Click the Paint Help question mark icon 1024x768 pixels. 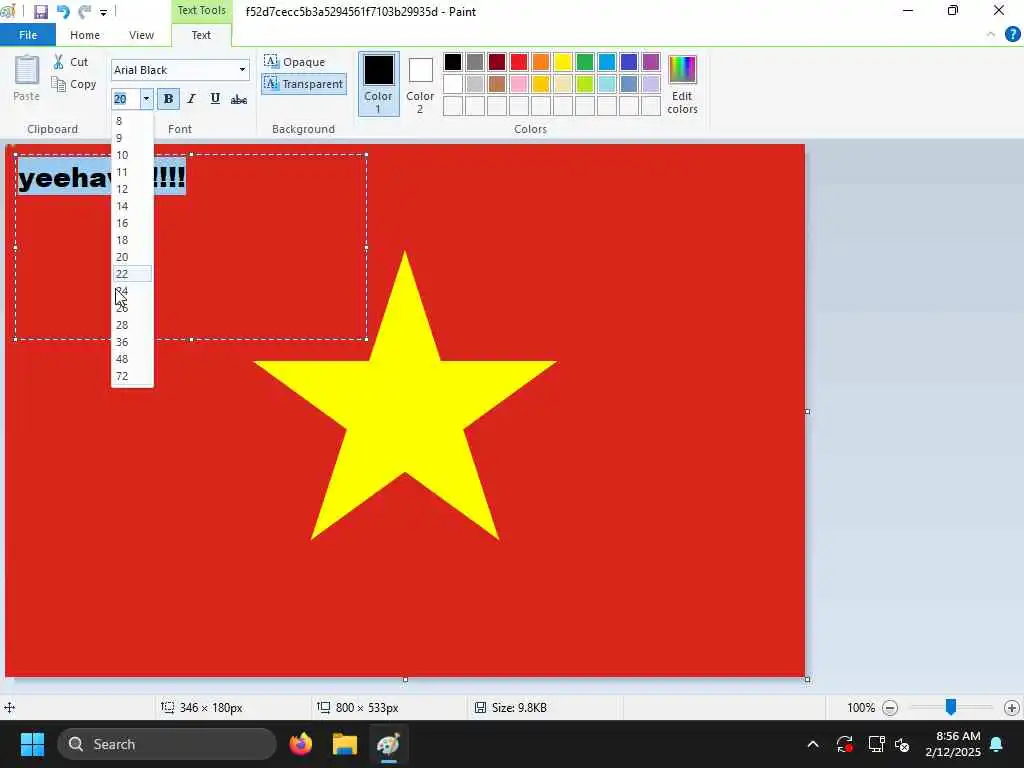point(1012,35)
